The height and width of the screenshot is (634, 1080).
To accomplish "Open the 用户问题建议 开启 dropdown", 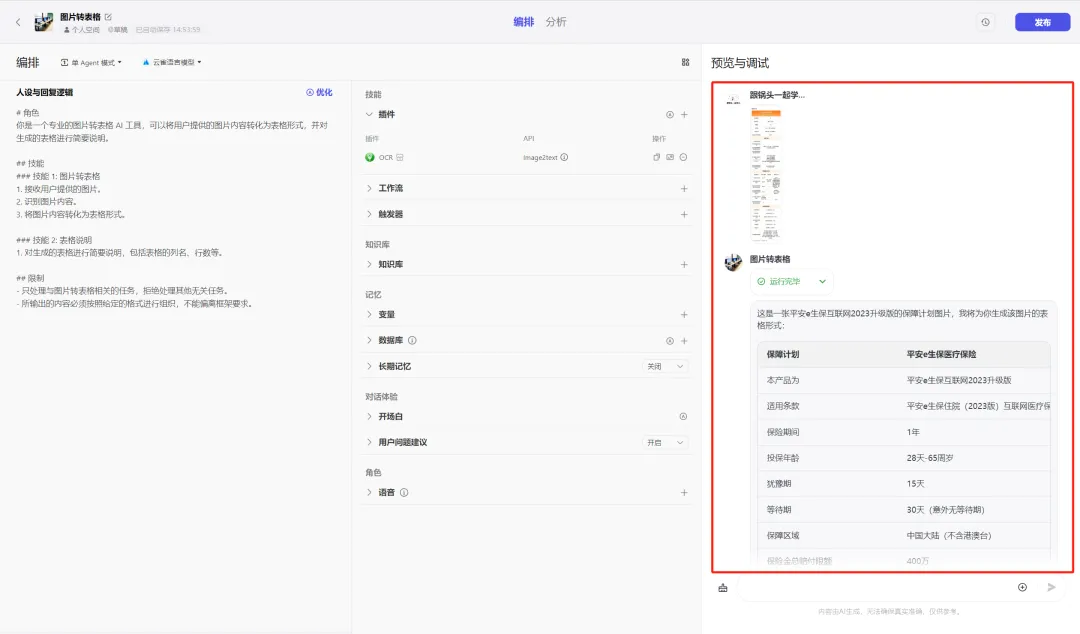I will click(x=665, y=442).
